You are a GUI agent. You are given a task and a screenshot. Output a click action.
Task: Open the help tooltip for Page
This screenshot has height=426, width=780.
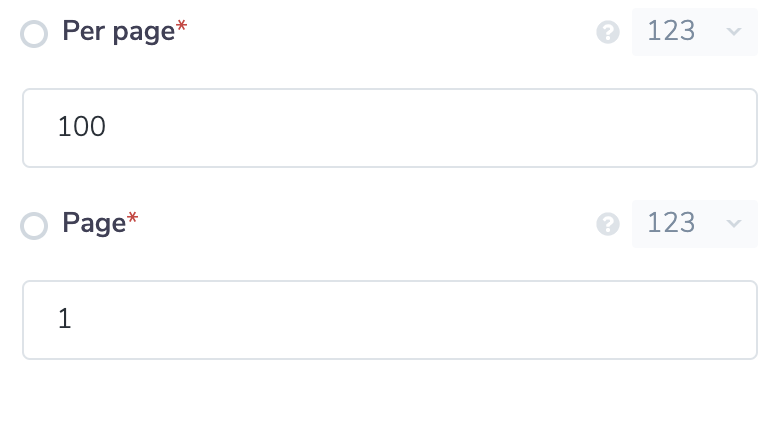608,224
